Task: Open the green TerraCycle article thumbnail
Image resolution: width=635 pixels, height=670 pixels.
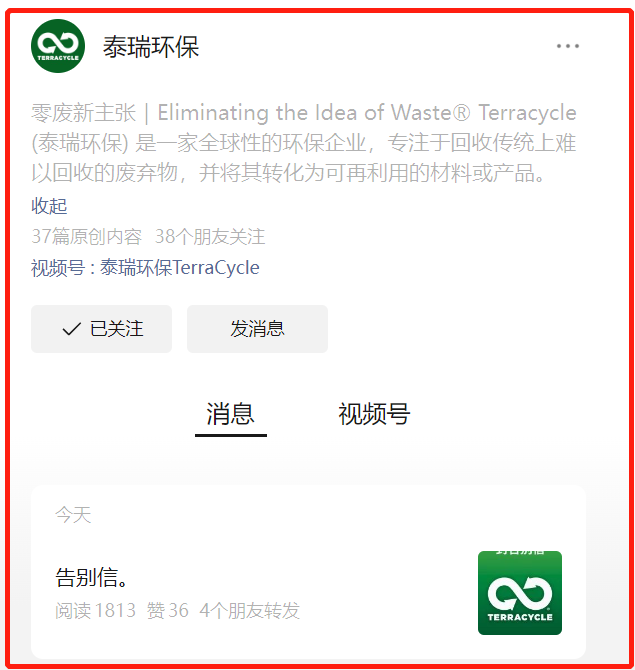Action: [520, 593]
